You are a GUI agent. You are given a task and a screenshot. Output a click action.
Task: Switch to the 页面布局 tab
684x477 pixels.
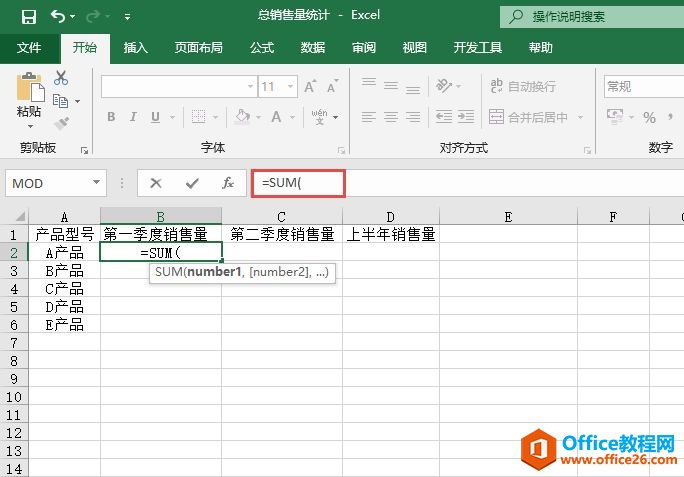pos(198,47)
